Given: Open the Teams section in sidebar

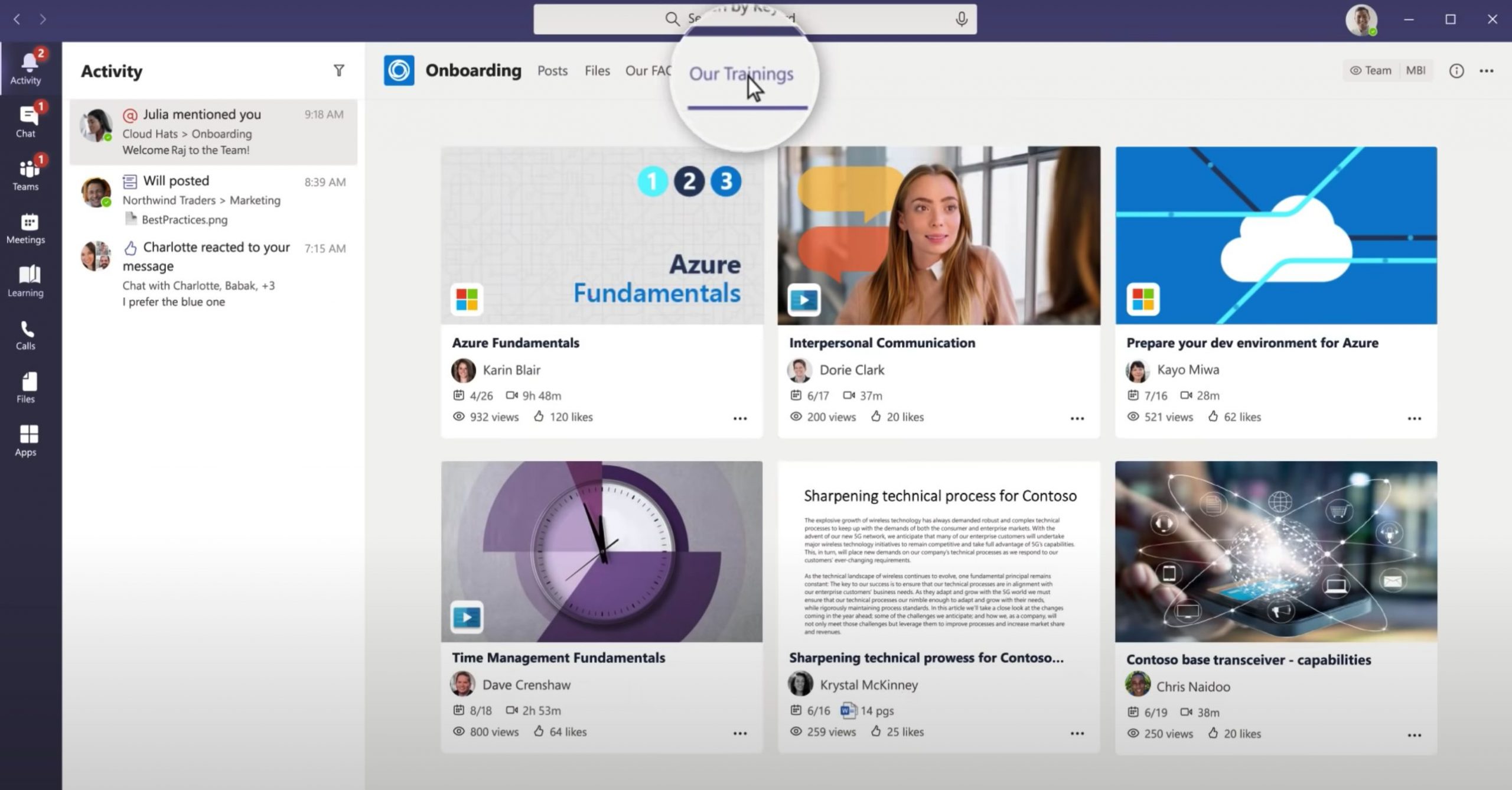Looking at the screenshot, I should (x=26, y=175).
